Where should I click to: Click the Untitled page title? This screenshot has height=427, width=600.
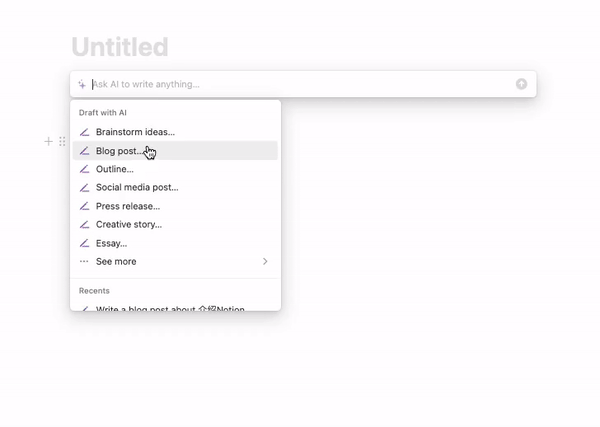(119, 47)
